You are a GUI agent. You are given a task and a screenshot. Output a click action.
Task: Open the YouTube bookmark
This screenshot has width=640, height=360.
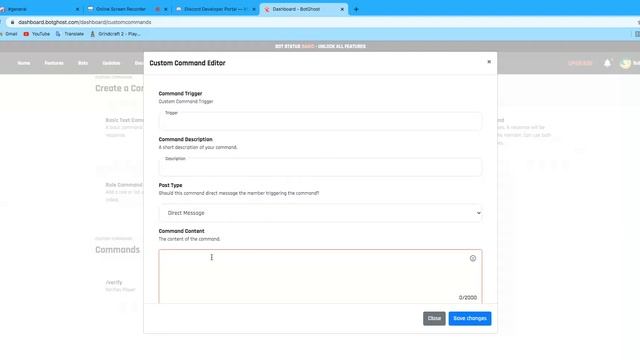pyautogui.click(x=37, y=34)
